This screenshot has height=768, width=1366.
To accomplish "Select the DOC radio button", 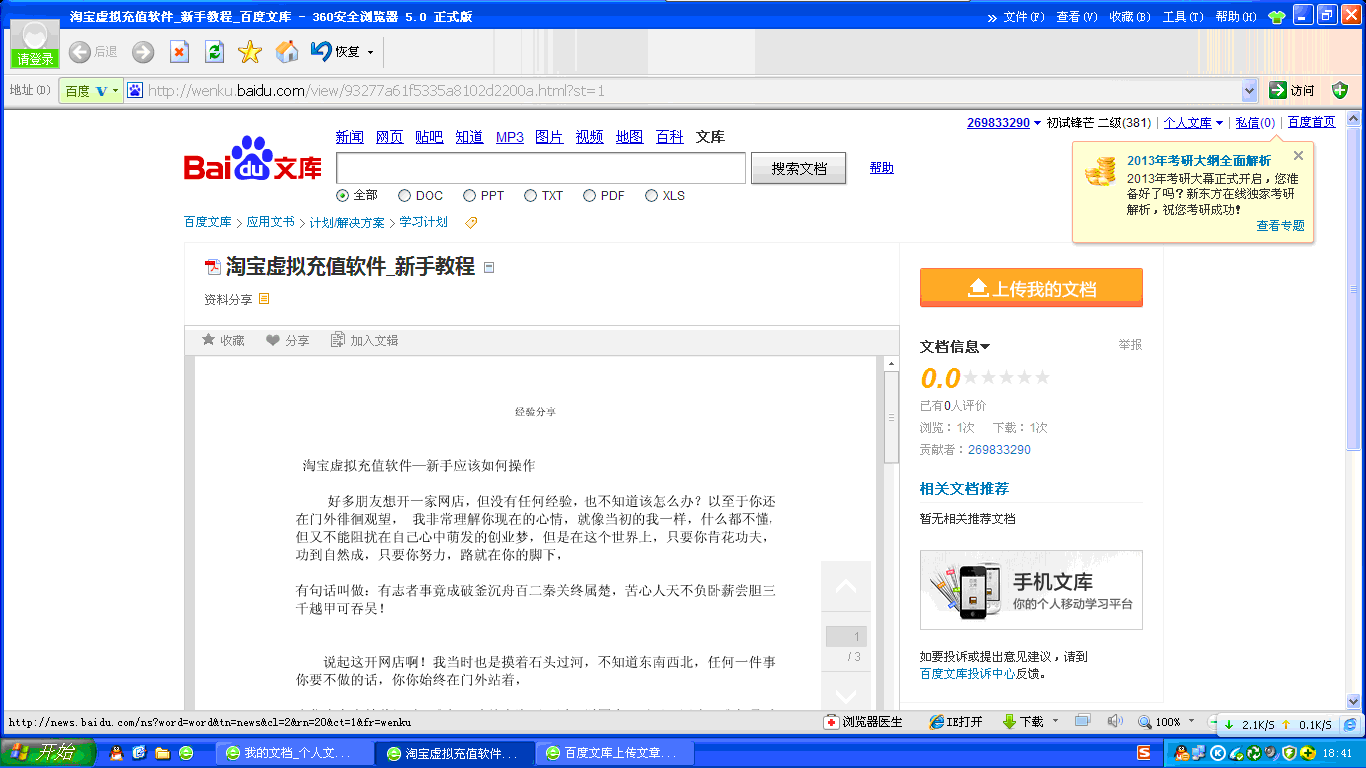I will tap(404, 196).
